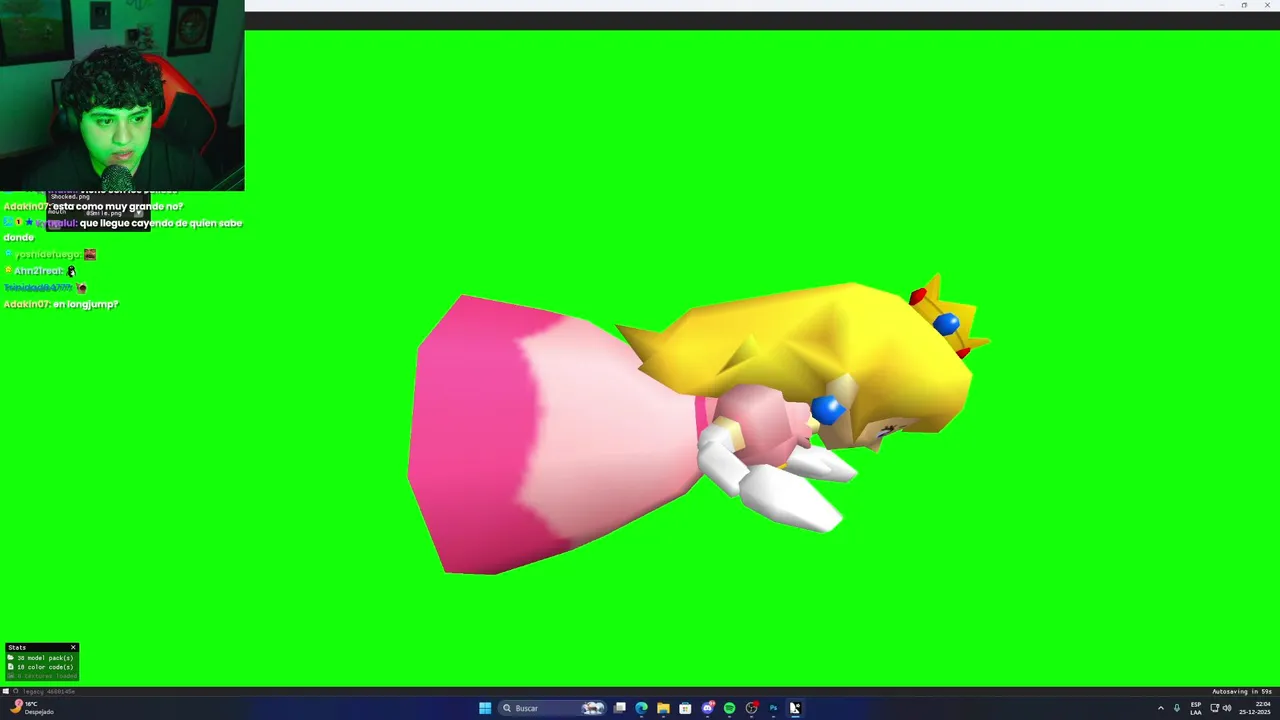Close the Stats overlay panel
Image resolution: width=1280 pixels, height=720 pixels.
coord(73,648)
